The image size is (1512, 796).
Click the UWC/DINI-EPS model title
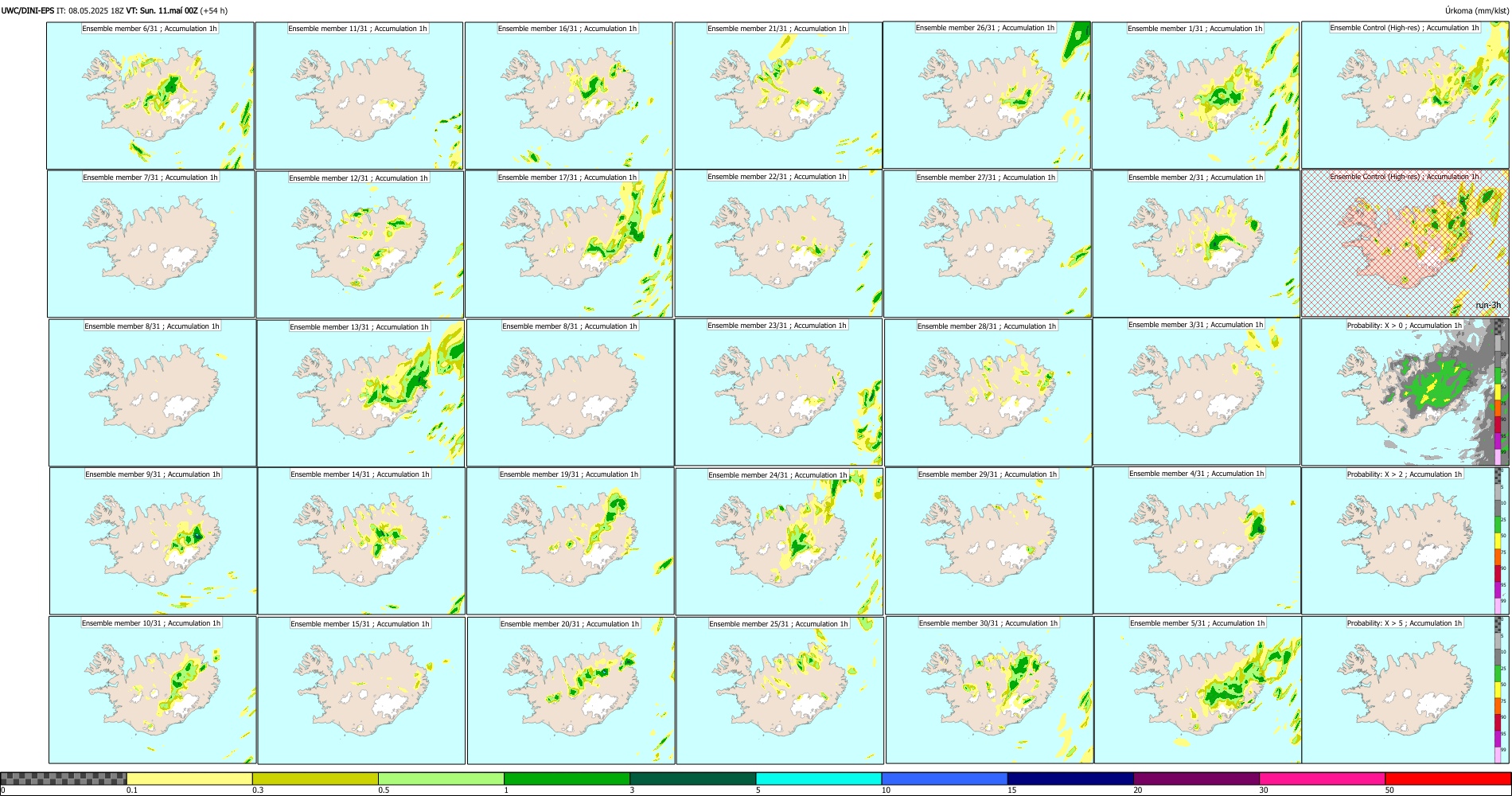click(28, 10)
